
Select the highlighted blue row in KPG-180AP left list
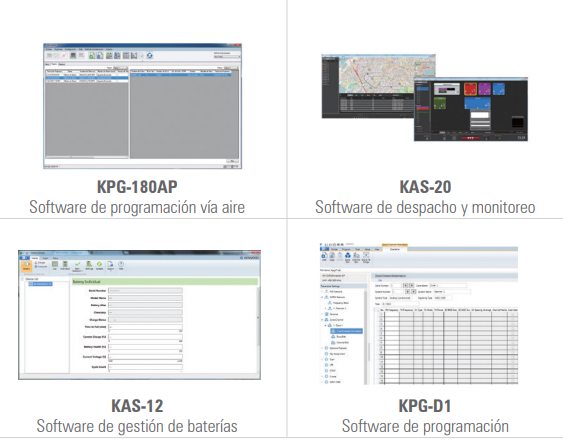87,78
